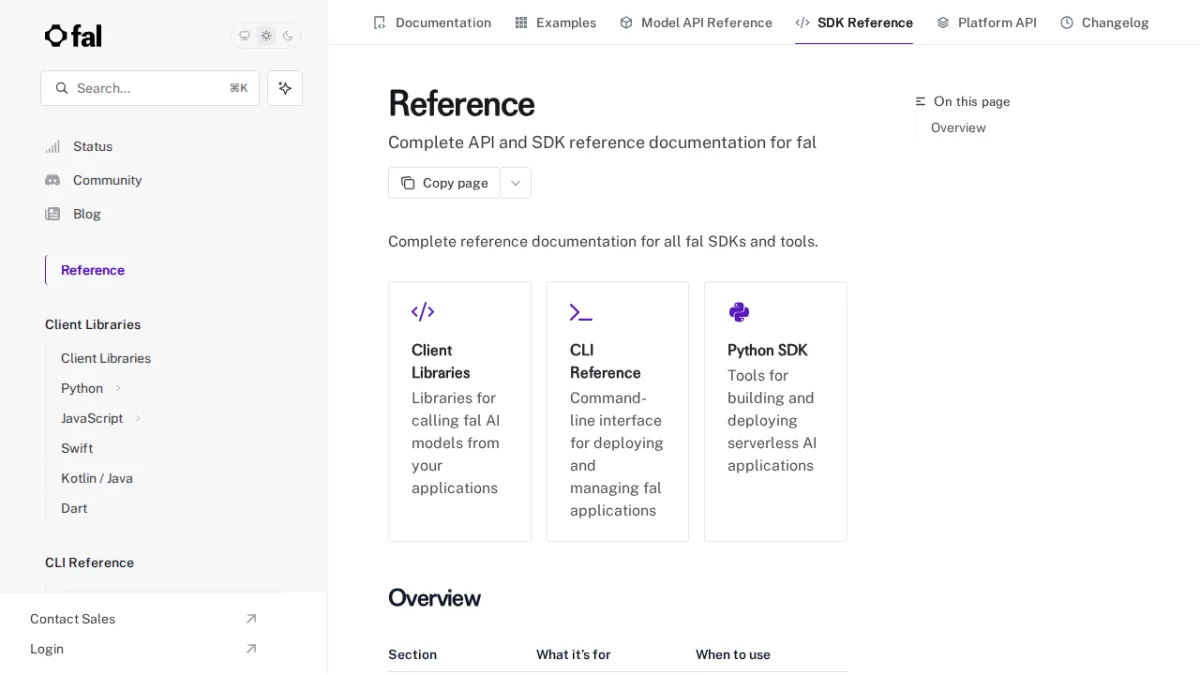
Task: Open the CLI Reference card
Action: click(617, 412)
